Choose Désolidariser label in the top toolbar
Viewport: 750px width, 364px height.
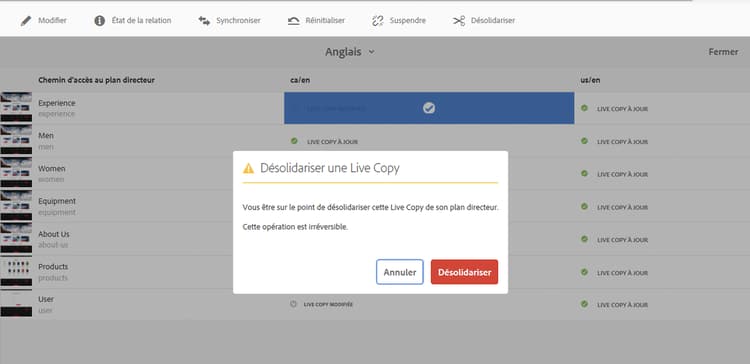click(493, 21)
